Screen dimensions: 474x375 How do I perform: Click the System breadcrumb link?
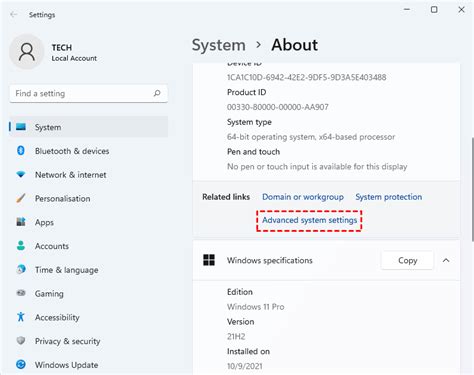pos(219,45)
